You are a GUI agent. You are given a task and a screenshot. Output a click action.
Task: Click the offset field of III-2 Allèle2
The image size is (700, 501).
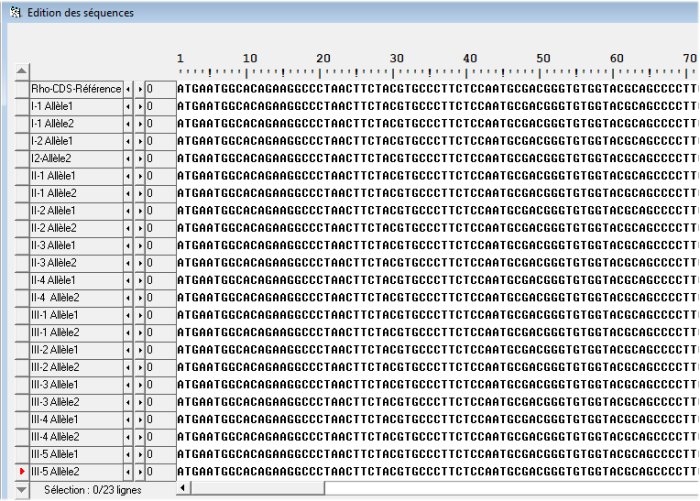point(159,367)
